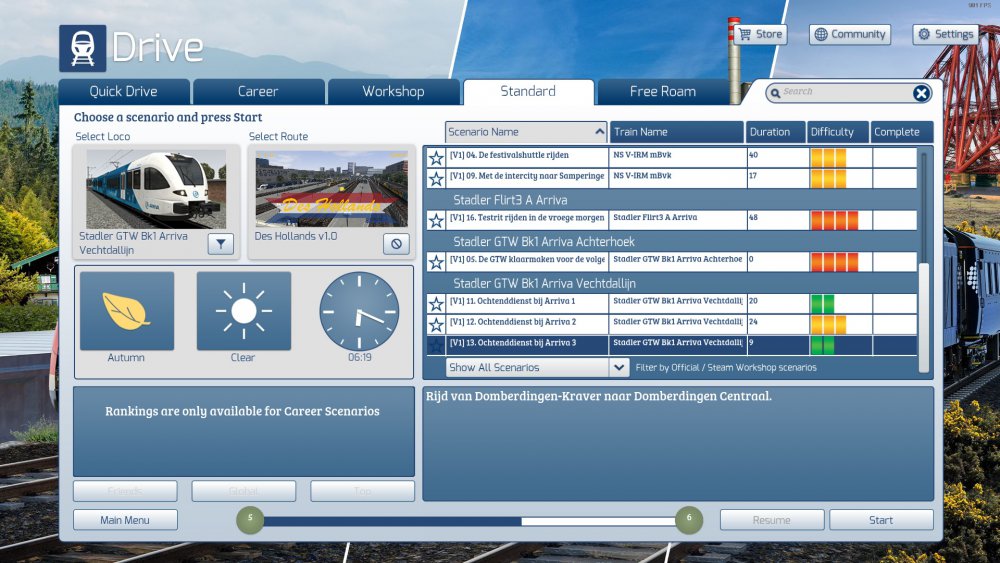The width and height of the screenshot is (1000, 563).
Task: Favorite the 04. De festivalshuttle rijden scenario
Action: coord(436,157)
